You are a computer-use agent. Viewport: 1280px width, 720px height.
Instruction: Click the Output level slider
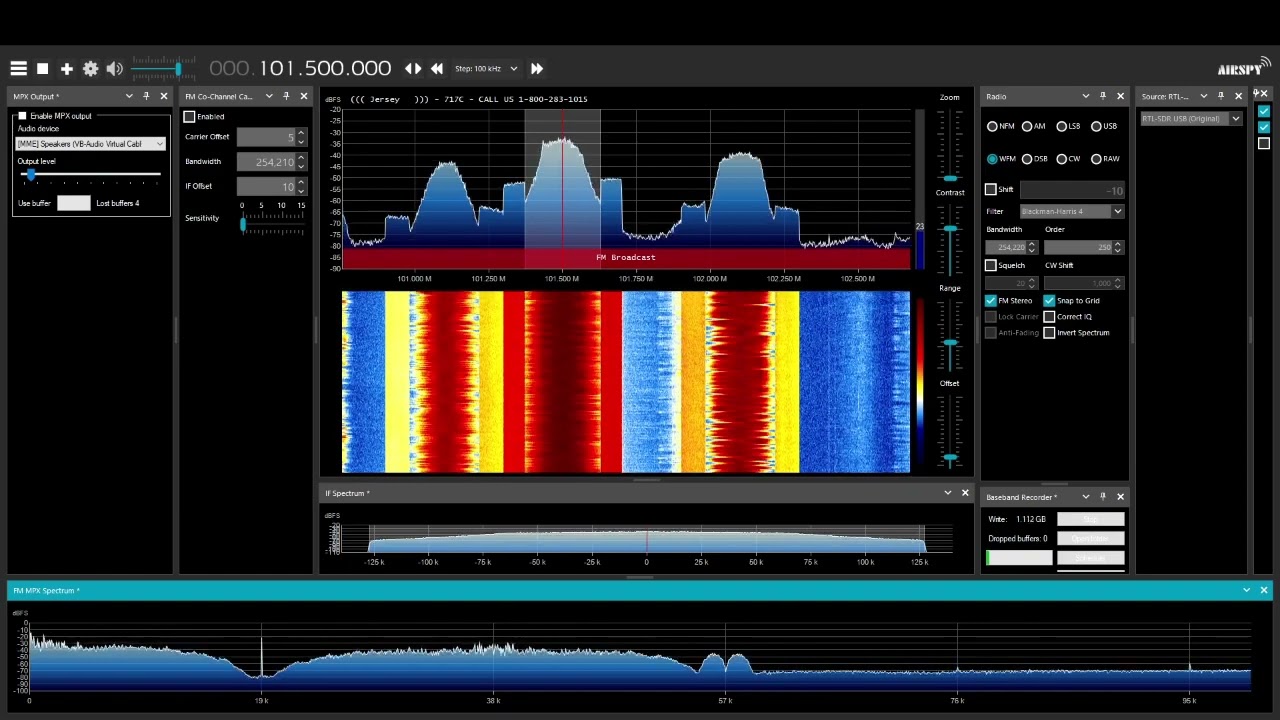pyautogui.click(x=90, y=175)
